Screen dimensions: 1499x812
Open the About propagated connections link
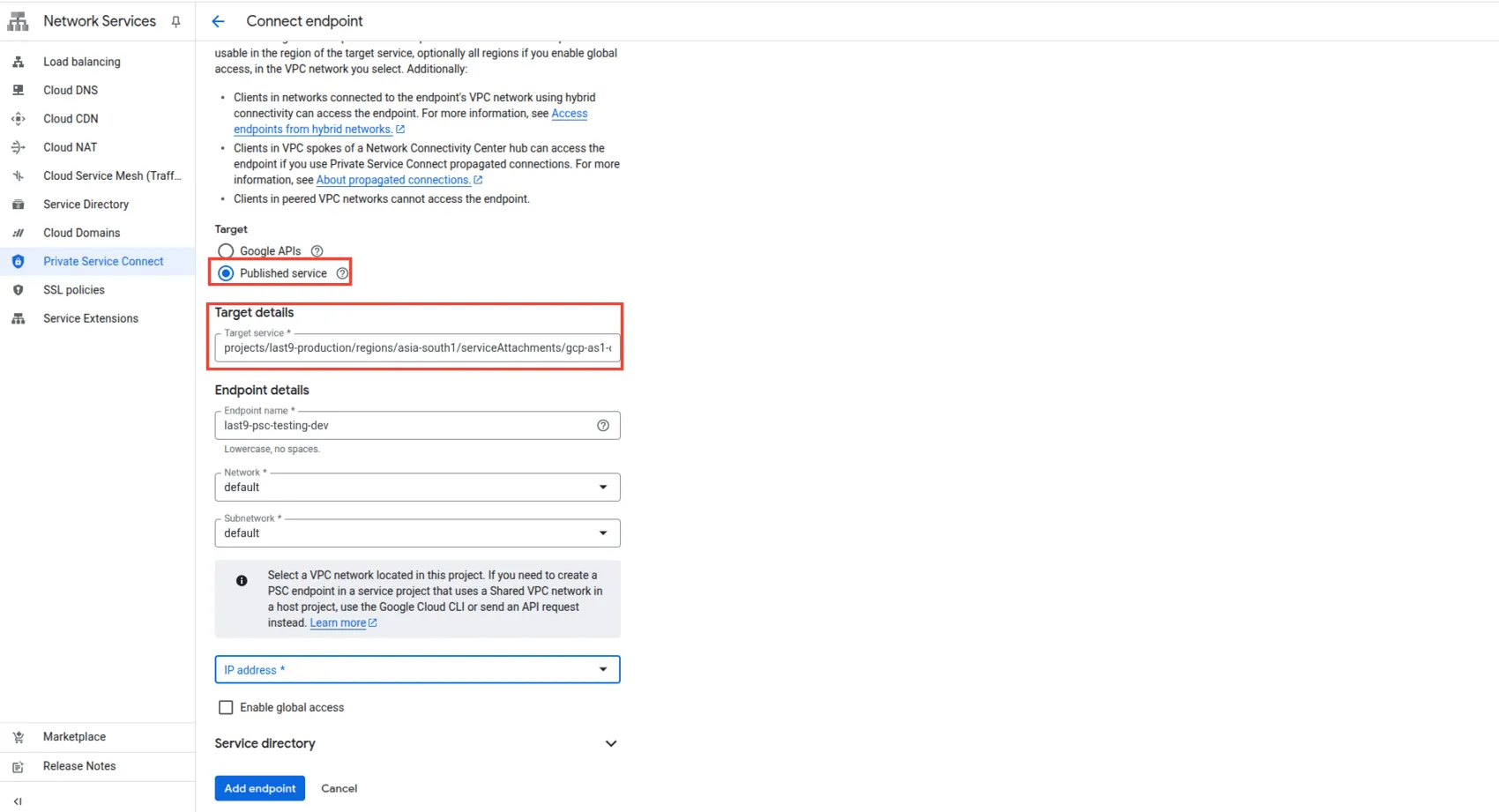click(x=393, y=180)
